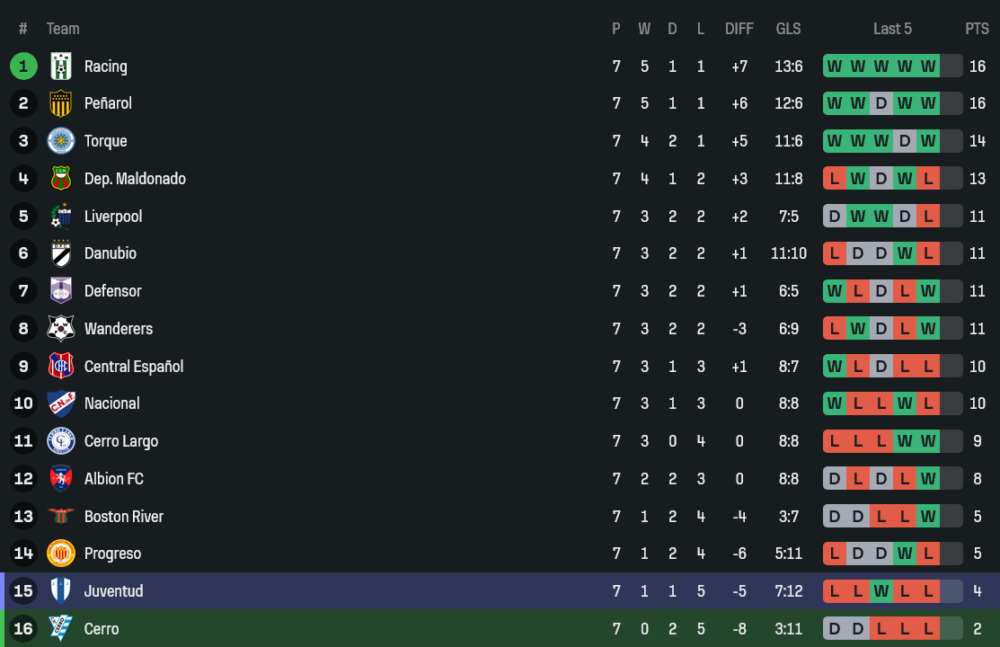Sort by the DIFF column header

(739, 29)
